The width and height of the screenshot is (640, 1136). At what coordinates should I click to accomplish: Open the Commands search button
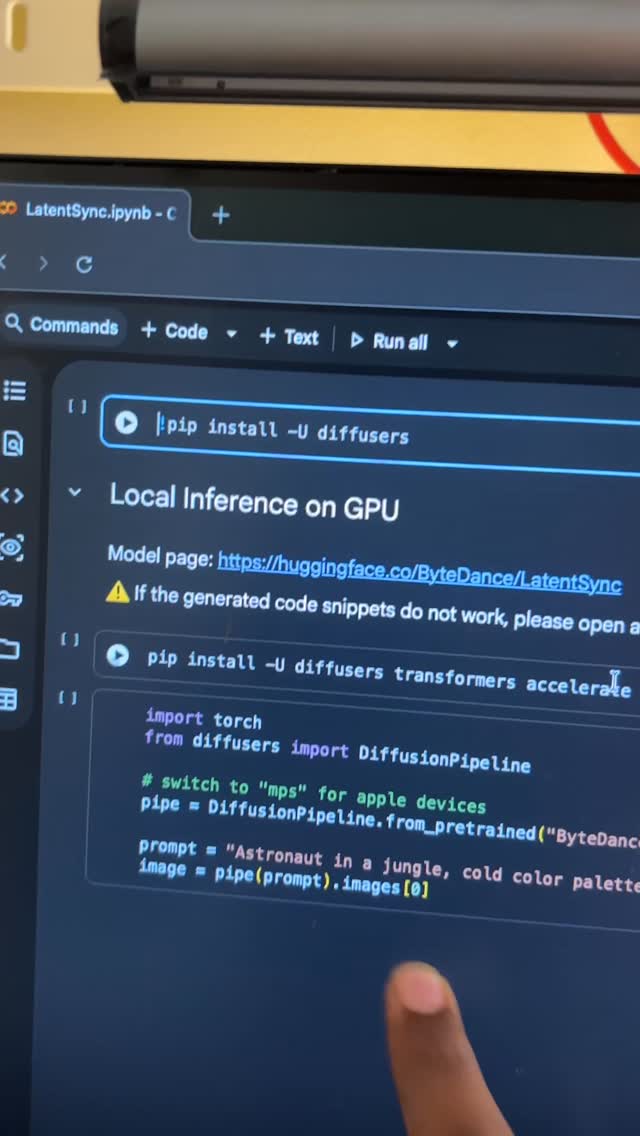[62, 325]
